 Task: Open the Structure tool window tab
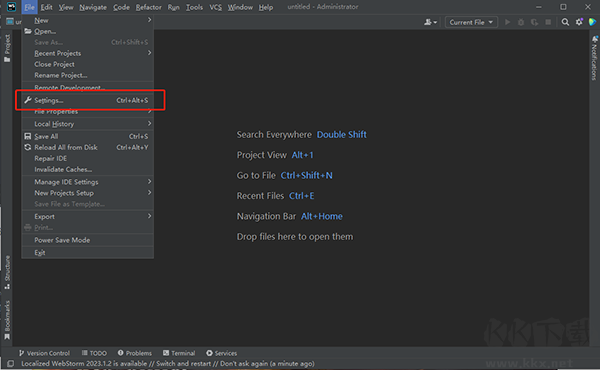coord(7,272)
